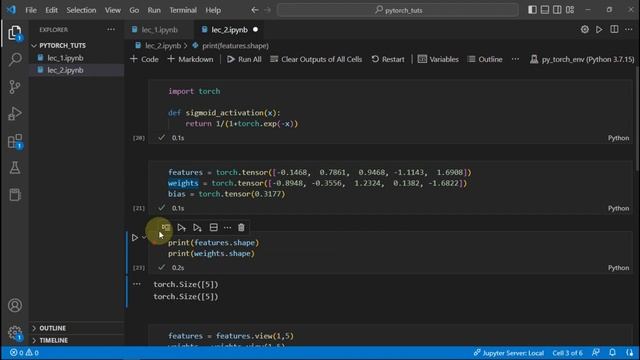Click Run All in notebook toolbar
Image resolution: width=640 pixels, height=360 pixels.
(x=244, y=59)
